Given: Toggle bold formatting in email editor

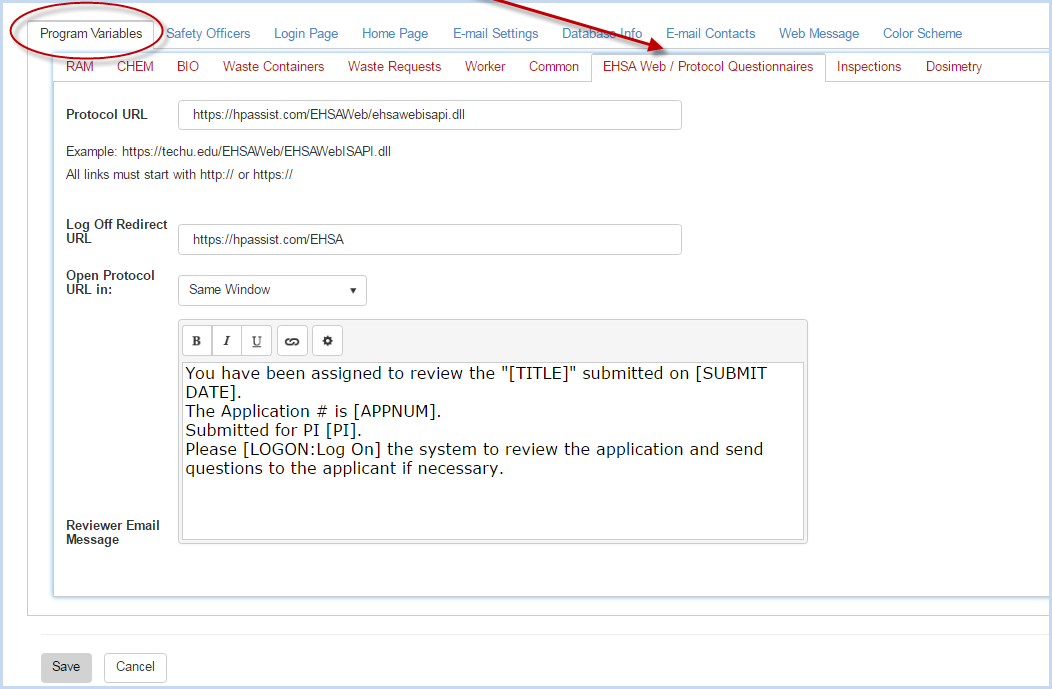Looking at the screenshot, I should pyautogui.click(x=197, y=341).
